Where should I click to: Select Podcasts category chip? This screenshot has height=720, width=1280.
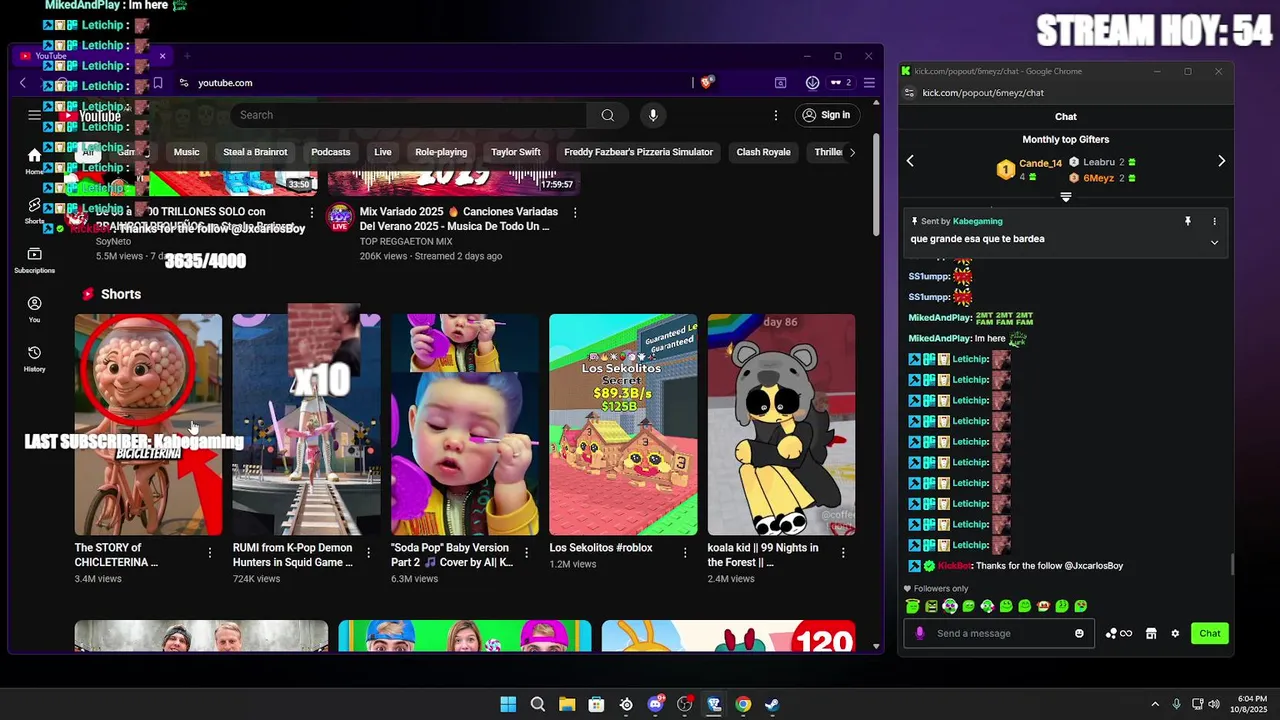(331, 152)
